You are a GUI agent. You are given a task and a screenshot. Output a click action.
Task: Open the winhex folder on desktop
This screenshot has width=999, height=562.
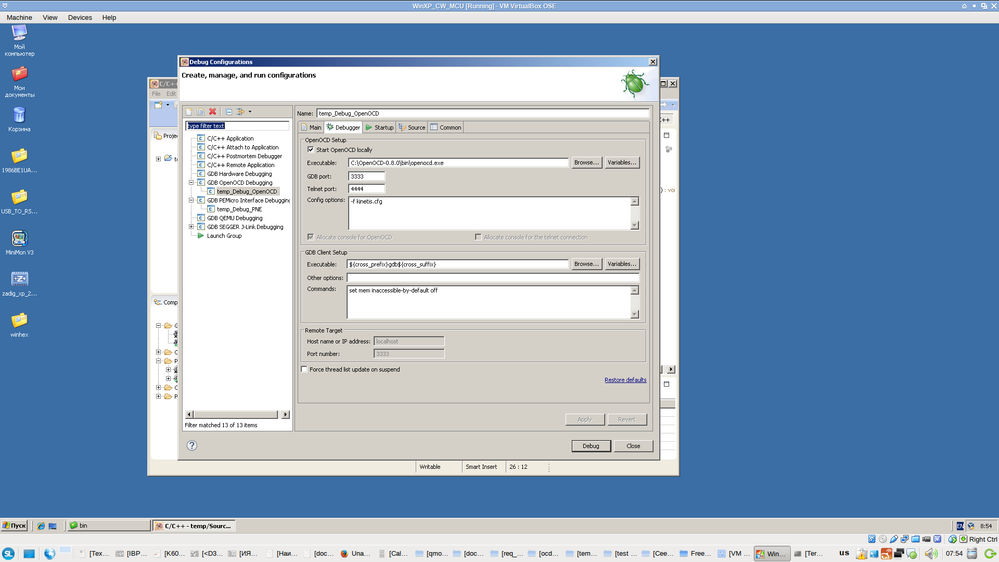pos(19,325)
